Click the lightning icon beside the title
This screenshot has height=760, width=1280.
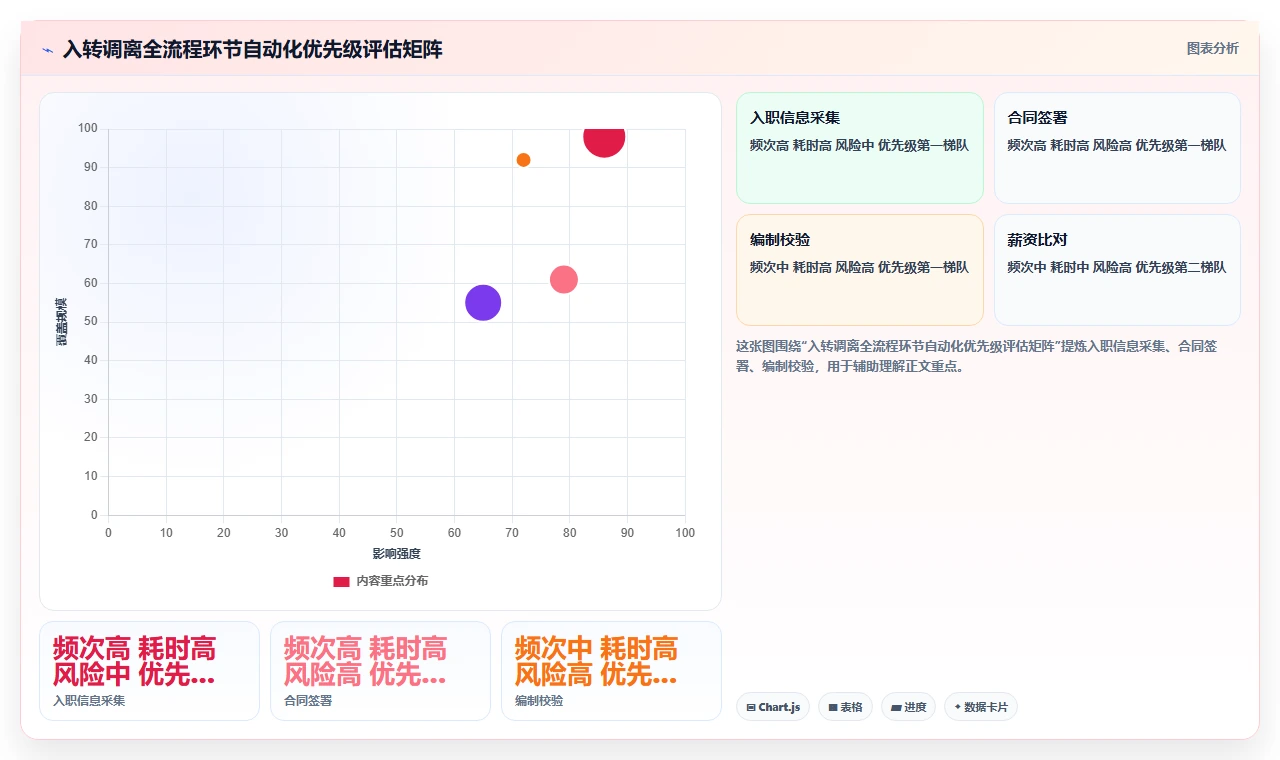coord(47,50)
